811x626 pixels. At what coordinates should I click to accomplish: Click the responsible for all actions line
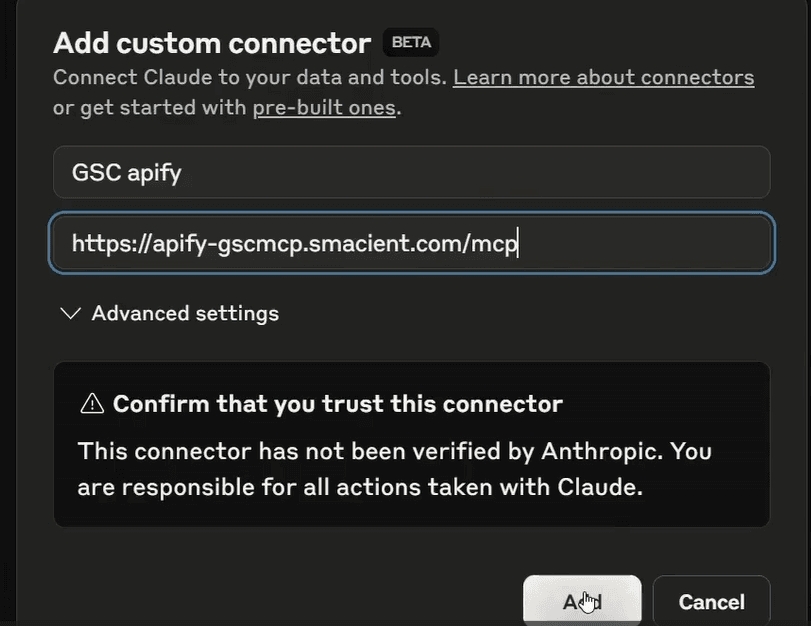point(360,487)
